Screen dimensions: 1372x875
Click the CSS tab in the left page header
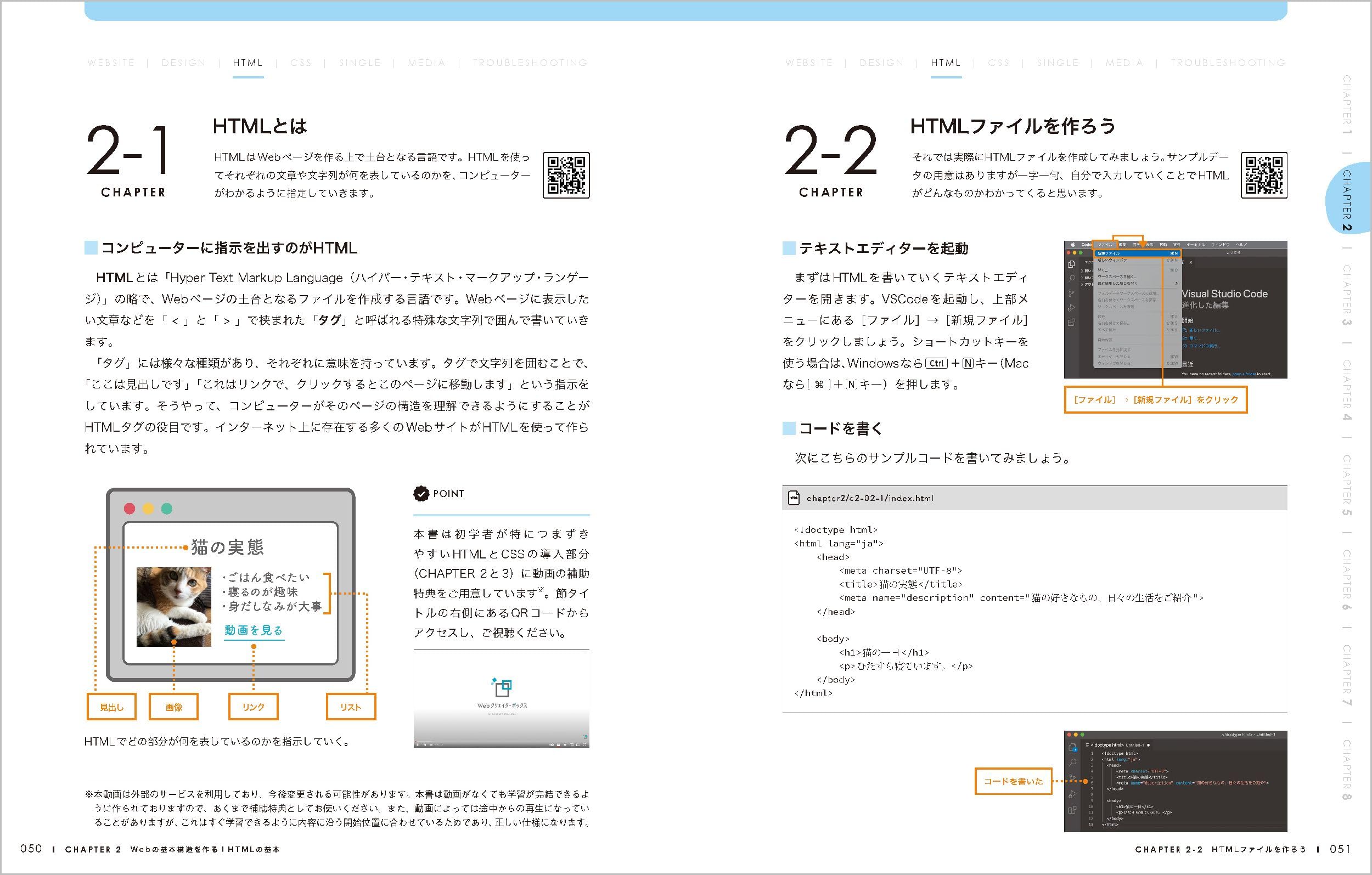(x=301, y=63)
